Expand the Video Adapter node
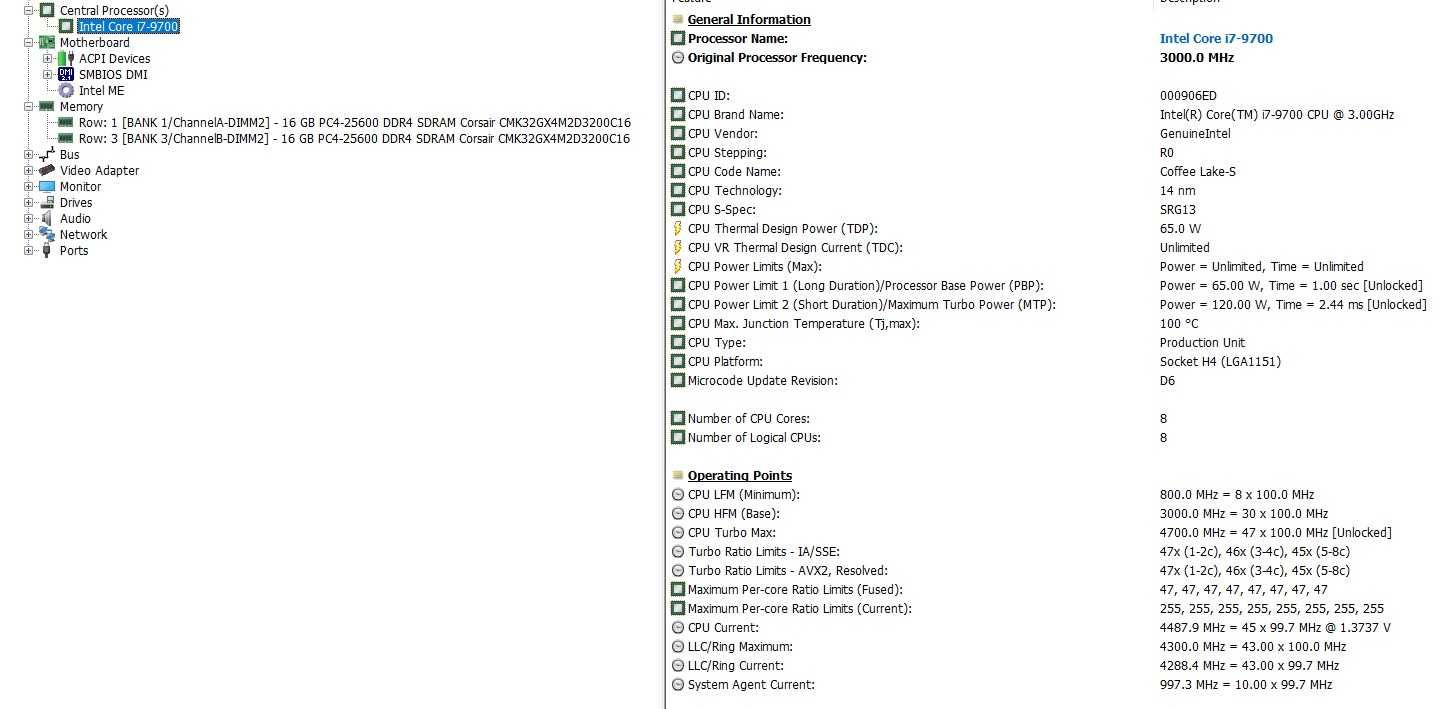 coord(29,170)
